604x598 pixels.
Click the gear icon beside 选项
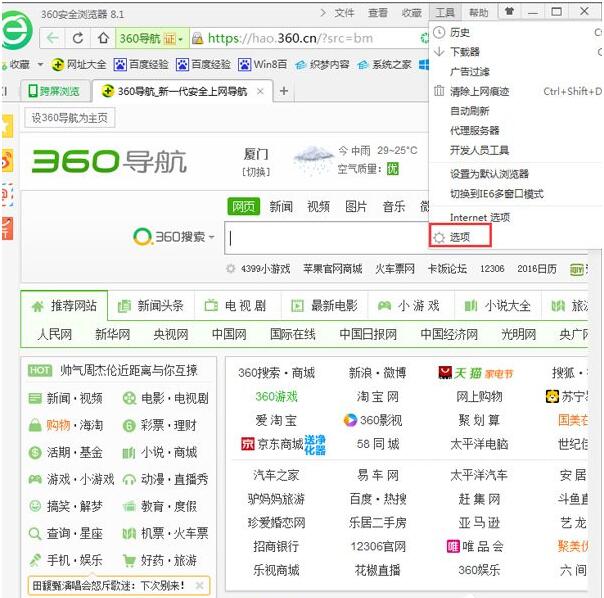tap(439, 237)
